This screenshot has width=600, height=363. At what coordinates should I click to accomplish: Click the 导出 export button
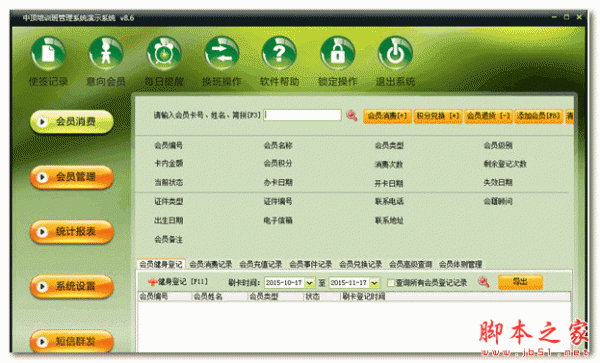pos(520,282)
